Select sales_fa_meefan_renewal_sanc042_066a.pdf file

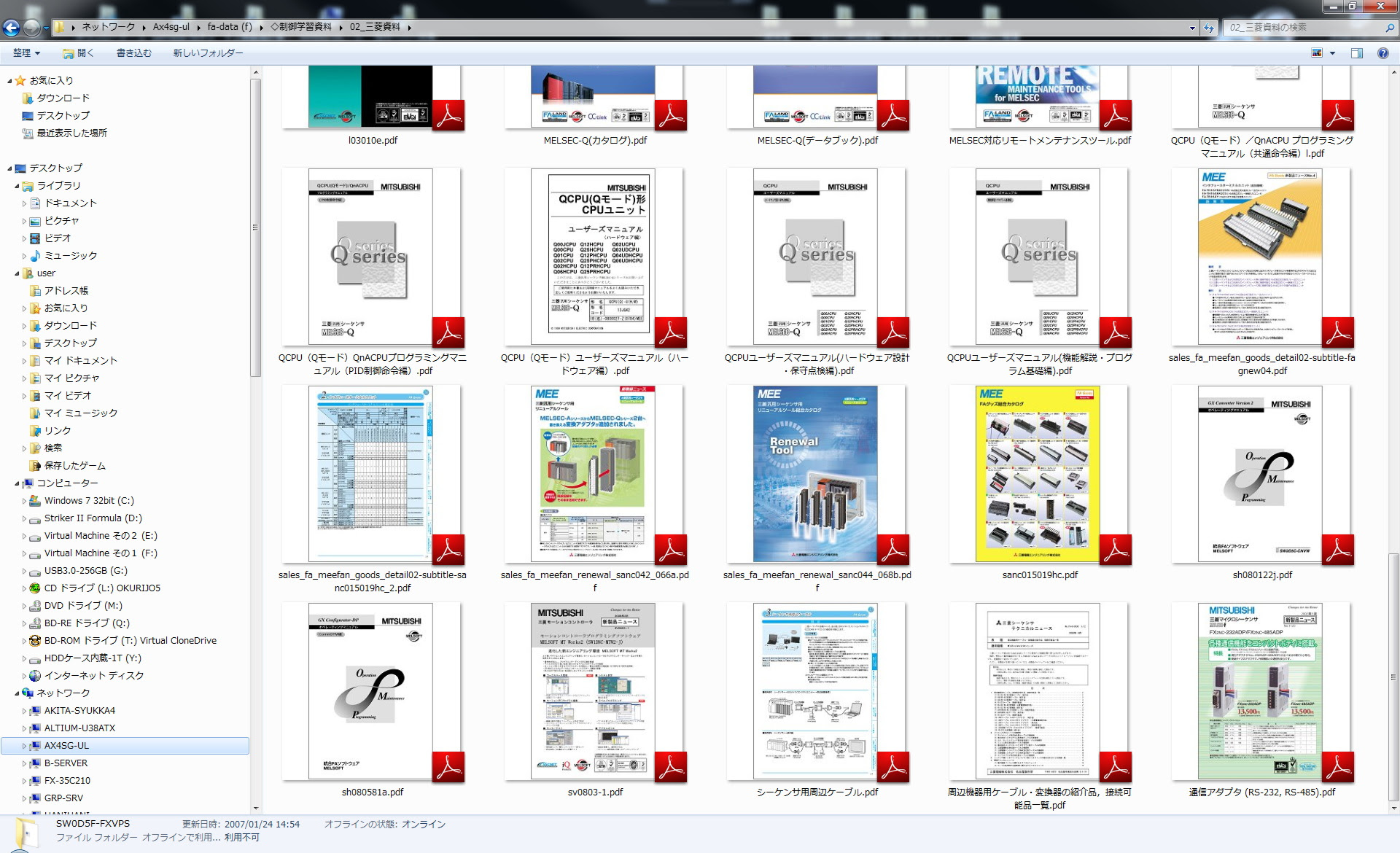595,489
